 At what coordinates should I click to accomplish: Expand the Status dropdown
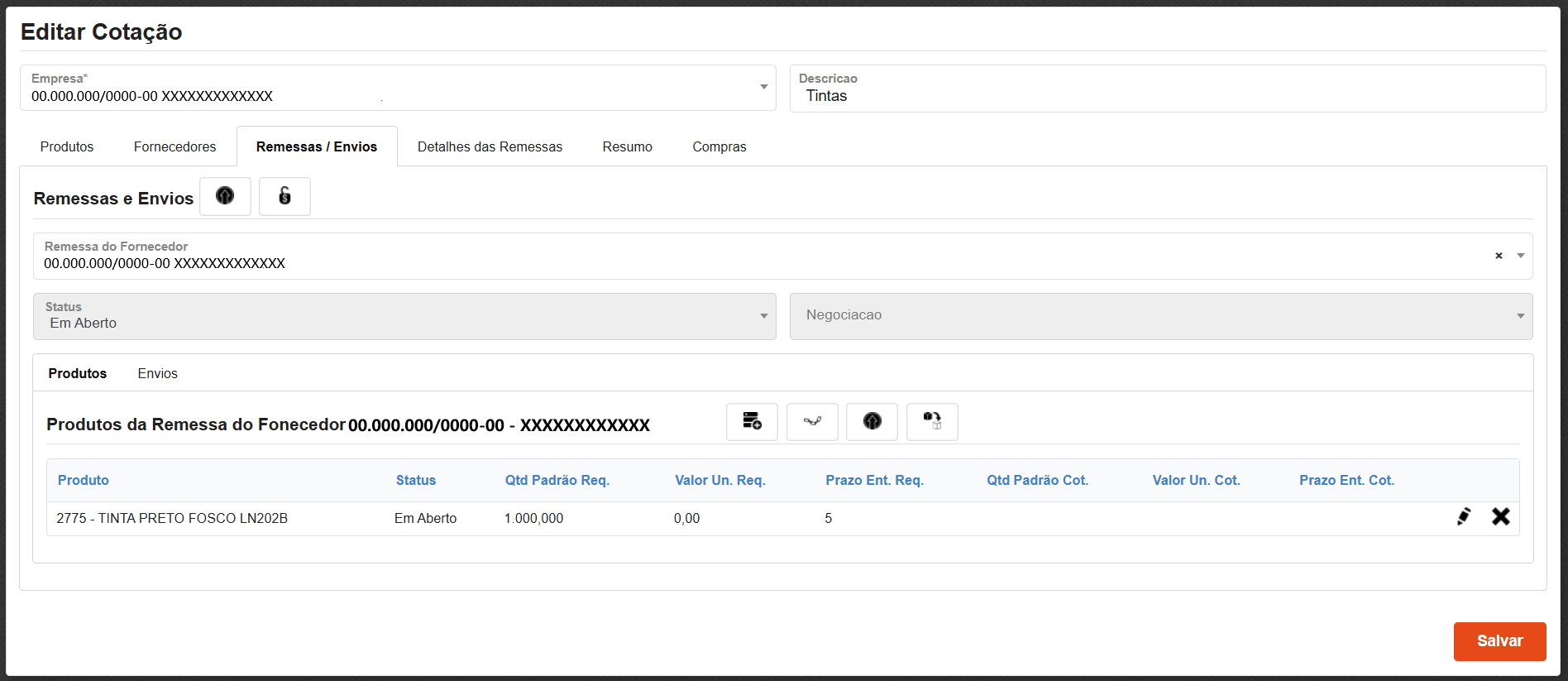(763, 316)
